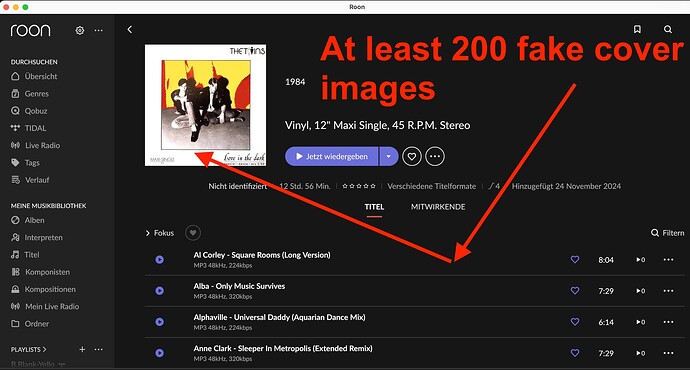
Task: Expand the PLAYLISTS section chevron
Action: [44, 349]
